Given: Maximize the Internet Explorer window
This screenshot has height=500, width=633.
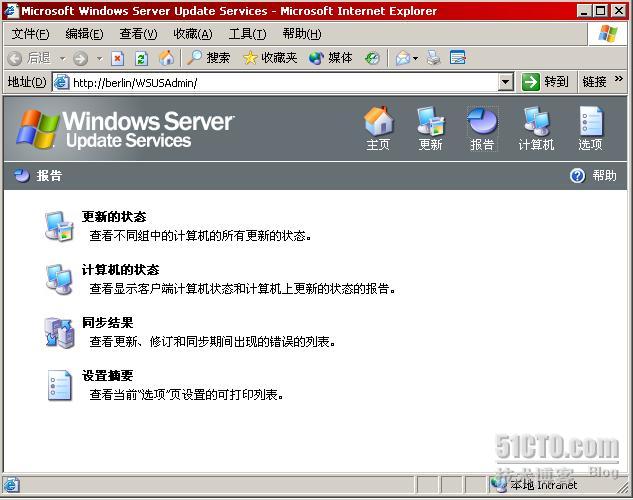Looking at the screenshot, I should tap(601, 10).
